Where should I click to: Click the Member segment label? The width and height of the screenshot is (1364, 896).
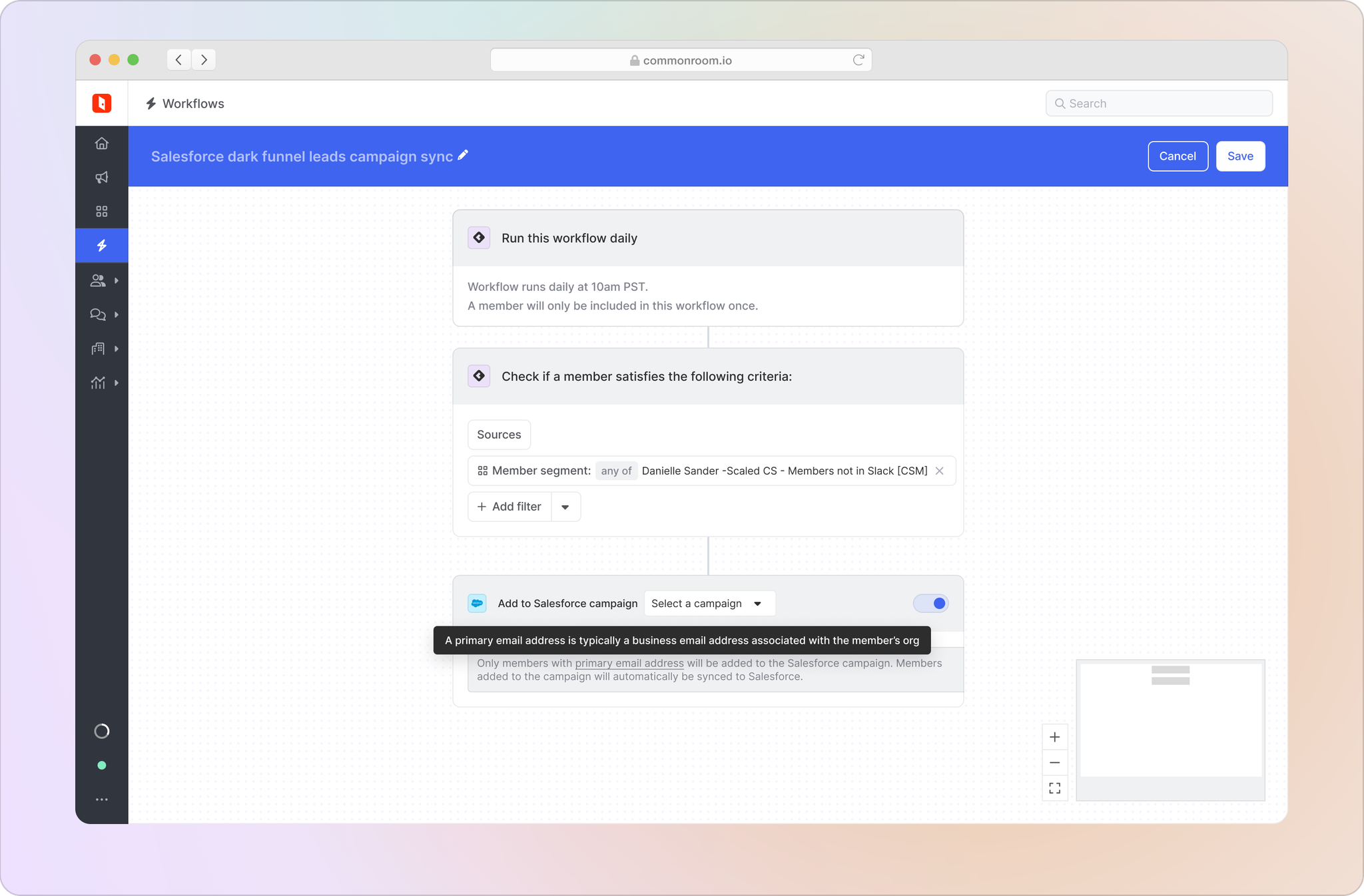[x=541, y=471]
